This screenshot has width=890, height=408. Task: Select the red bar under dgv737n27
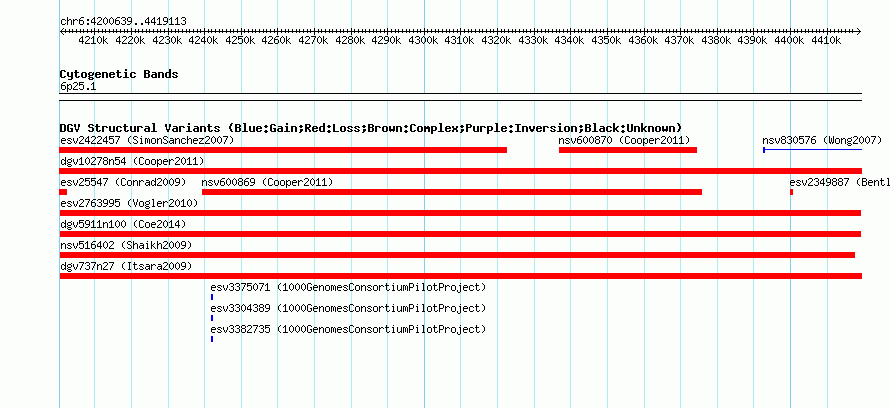click(461, 276)
